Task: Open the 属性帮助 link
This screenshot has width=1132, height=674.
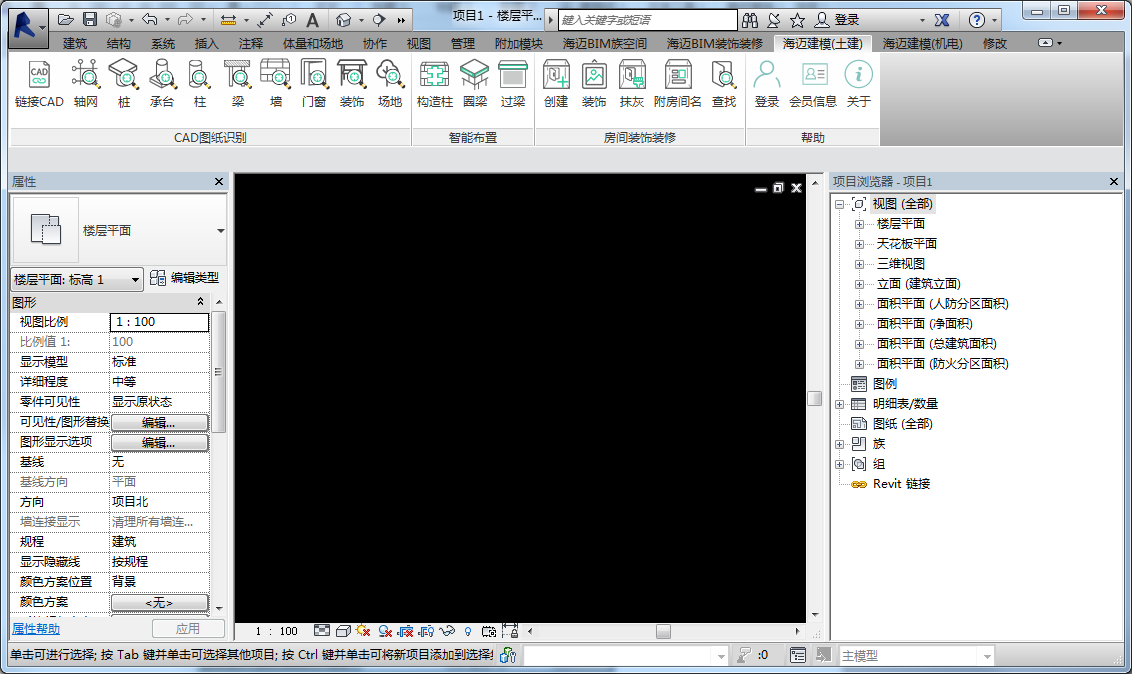Action: (x=36, y=629)
